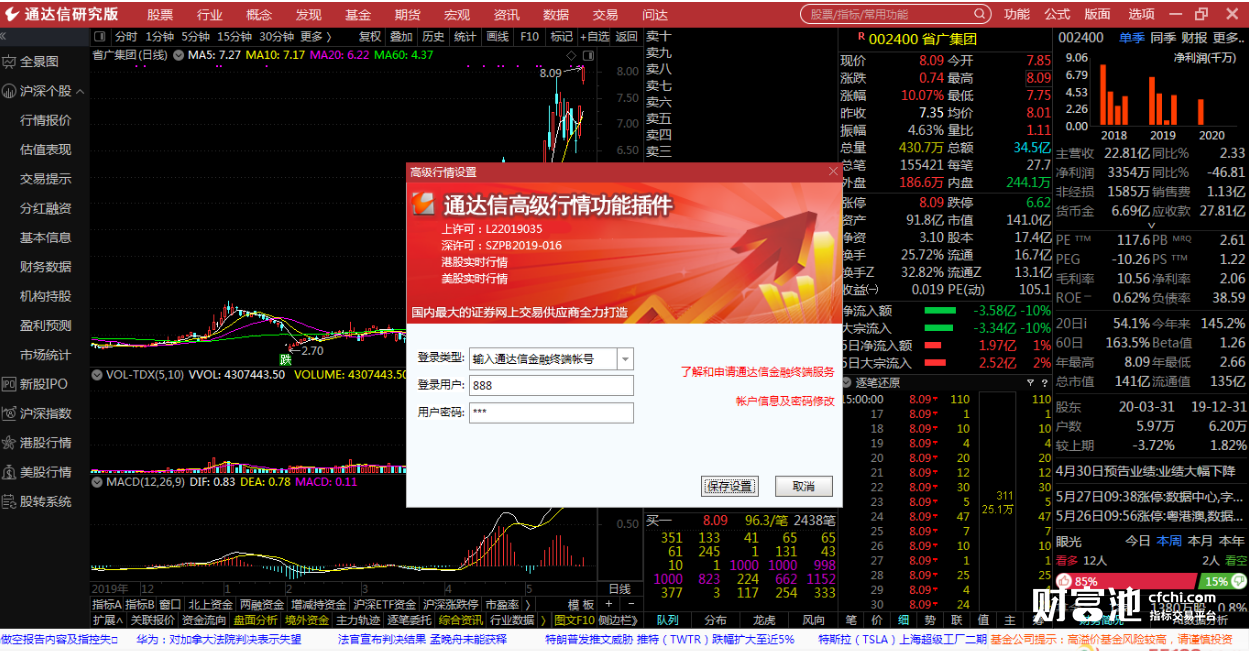The image size is (1249, 651).
Task: Open link 帐户信息及密码修改
Action: tap(785, 401)
